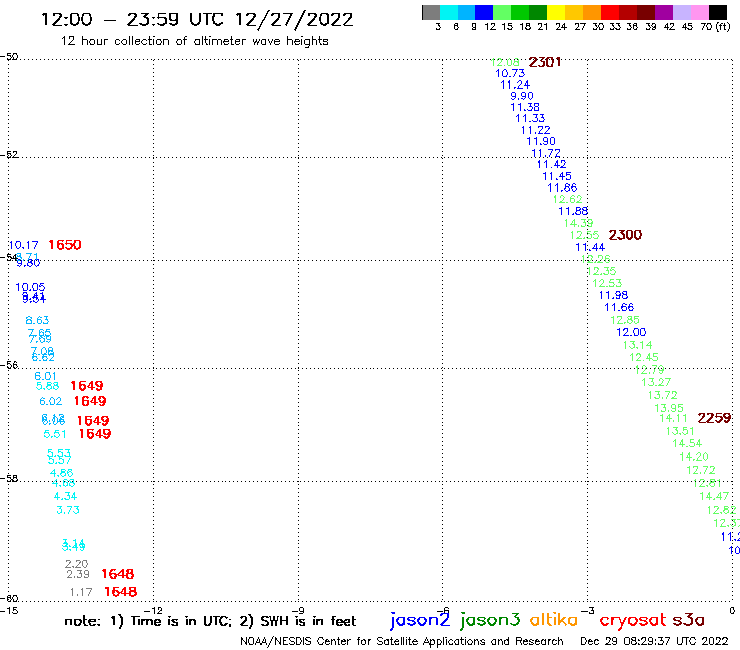Click the date range title at the top
740x650 pixels.
tap(197, 19)
